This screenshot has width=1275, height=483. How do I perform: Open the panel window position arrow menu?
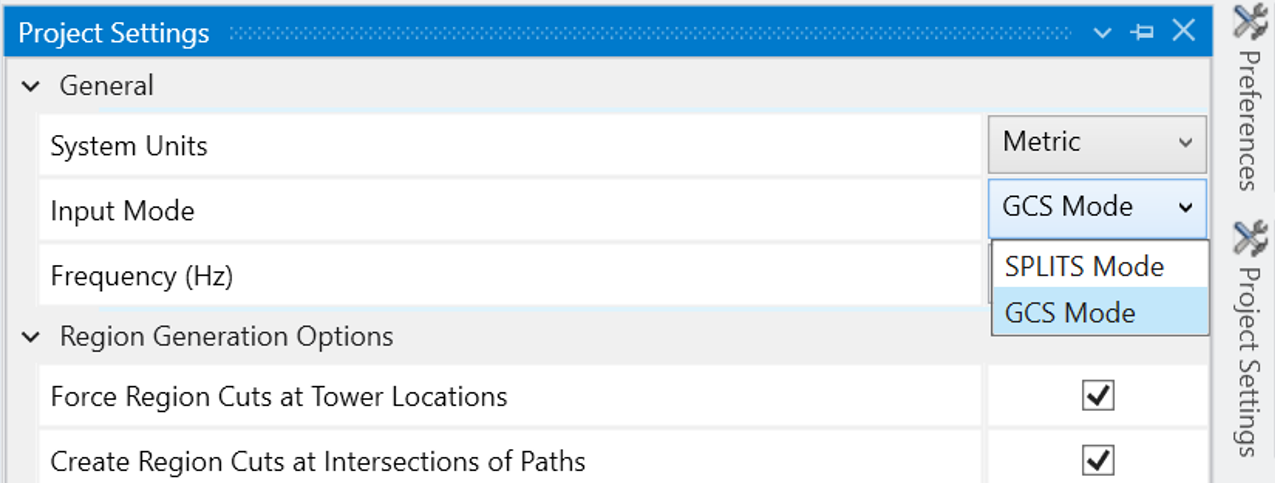click(1103, 32)
